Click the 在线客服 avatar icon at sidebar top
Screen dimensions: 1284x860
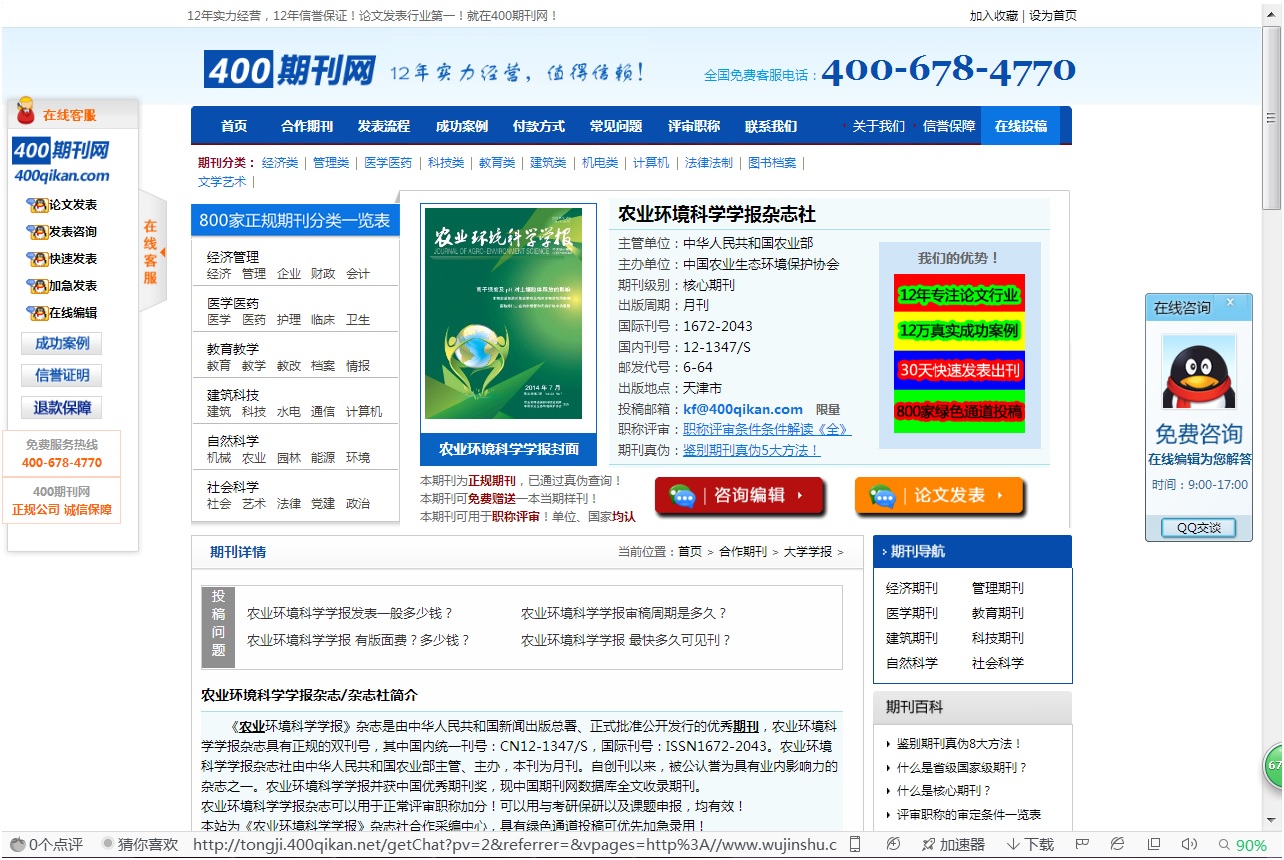[26, 112]
